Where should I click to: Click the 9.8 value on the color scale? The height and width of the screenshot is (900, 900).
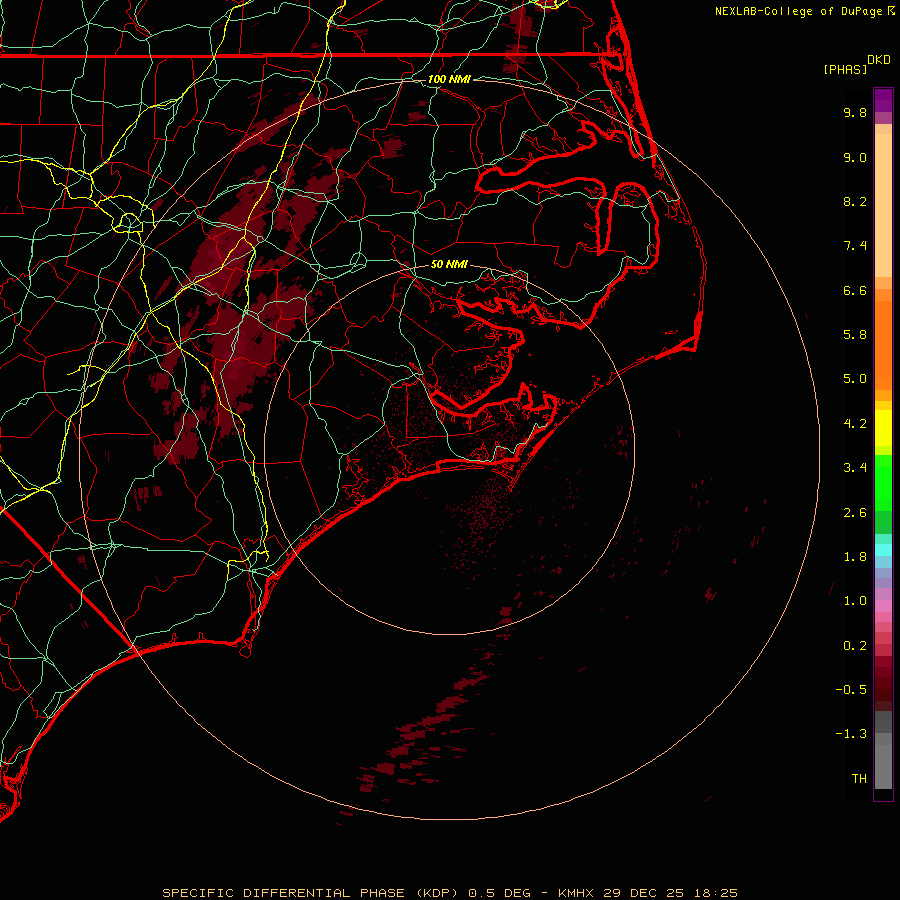tap(855, 112)
